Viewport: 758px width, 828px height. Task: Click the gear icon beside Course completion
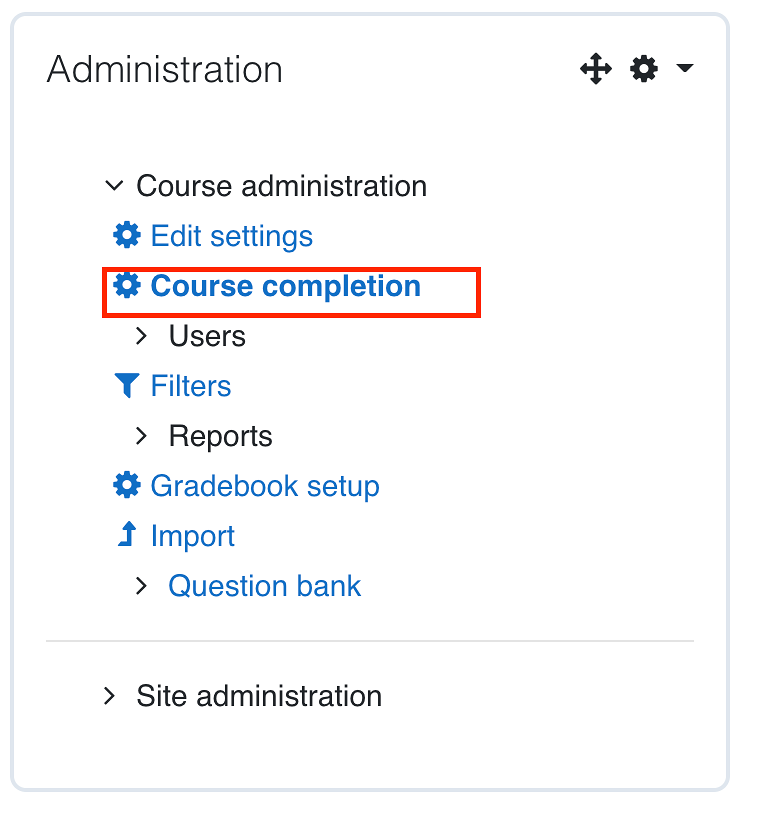click(127, 285)
